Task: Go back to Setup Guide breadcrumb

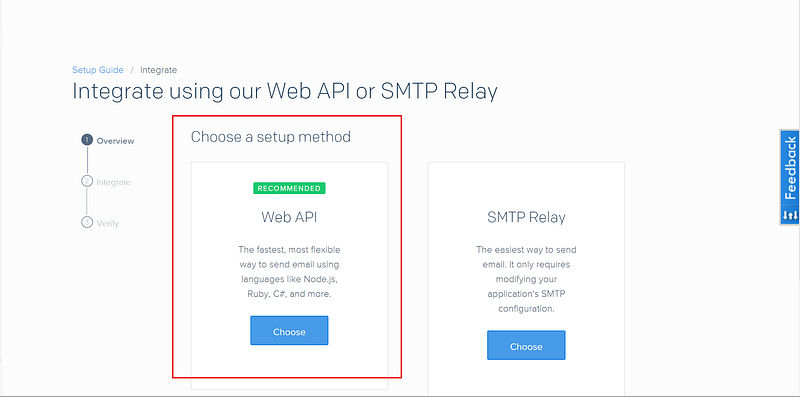Action: (x=97, y=70)
